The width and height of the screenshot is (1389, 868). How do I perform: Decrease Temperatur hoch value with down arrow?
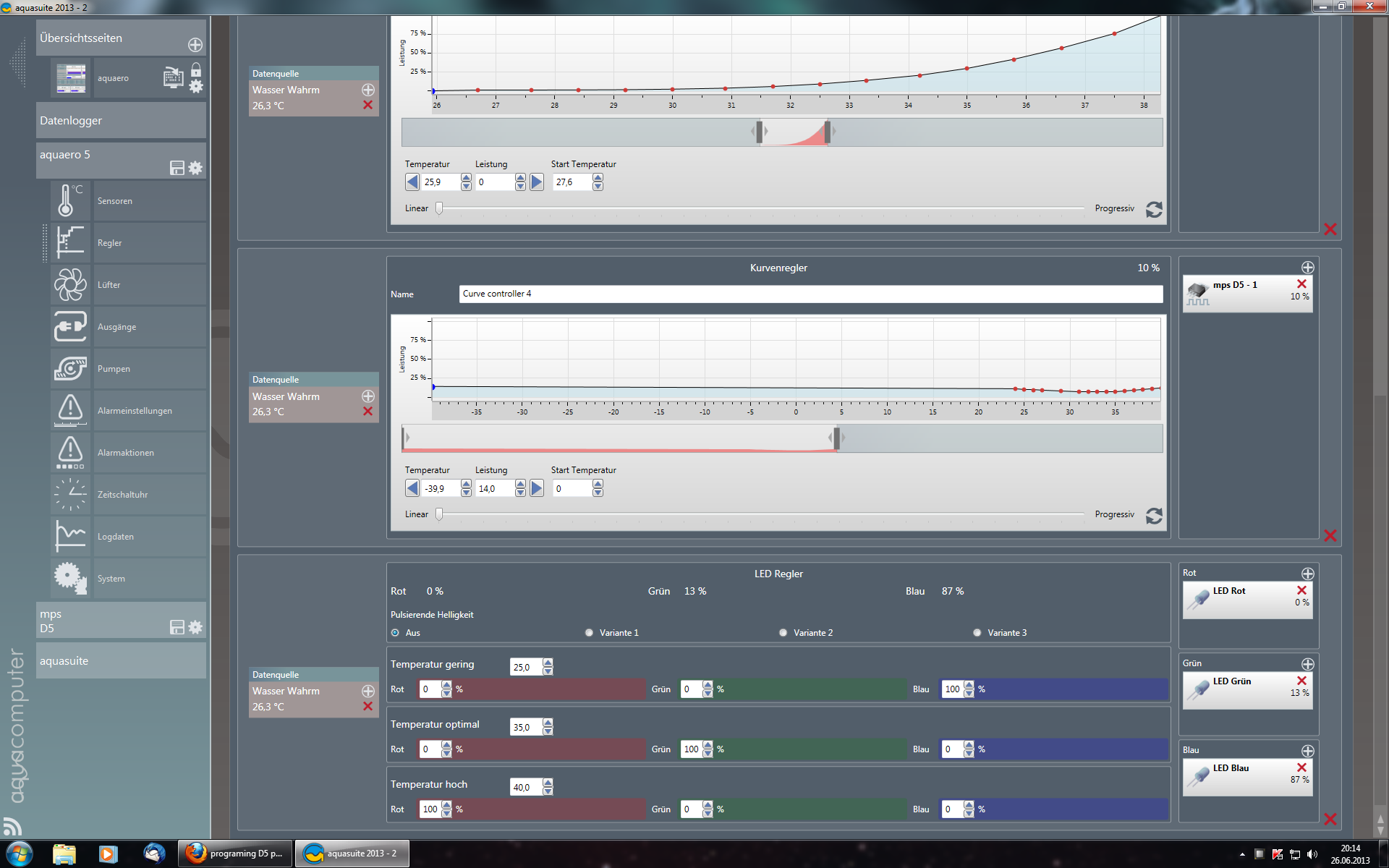tap(548, 791)
